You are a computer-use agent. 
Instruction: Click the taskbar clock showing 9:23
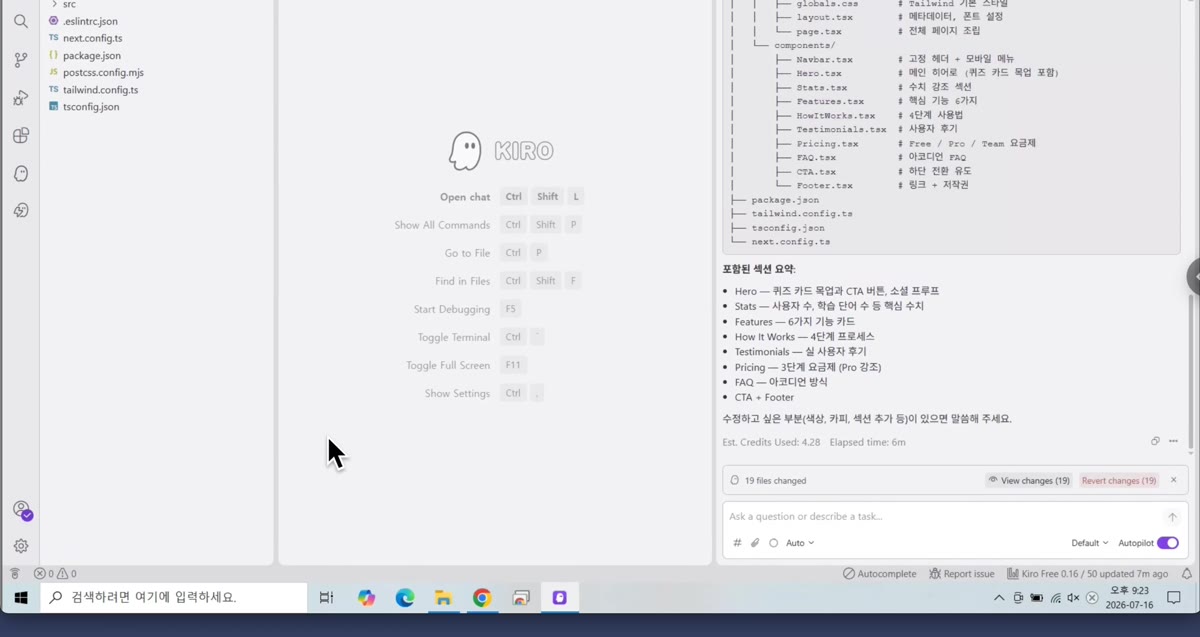click(1129, 598)
